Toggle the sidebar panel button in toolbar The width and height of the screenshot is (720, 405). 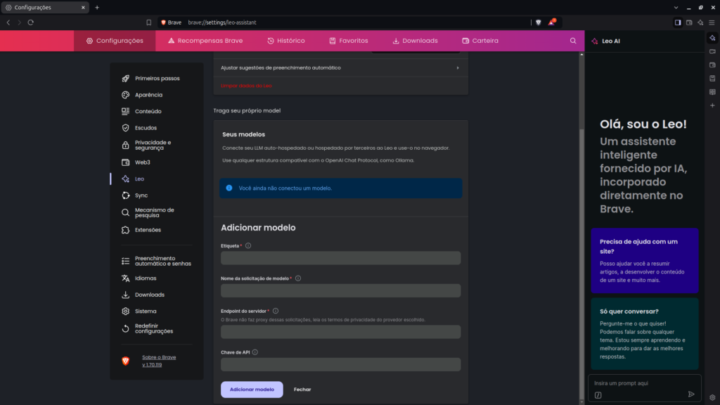click(x=677, y=21)
